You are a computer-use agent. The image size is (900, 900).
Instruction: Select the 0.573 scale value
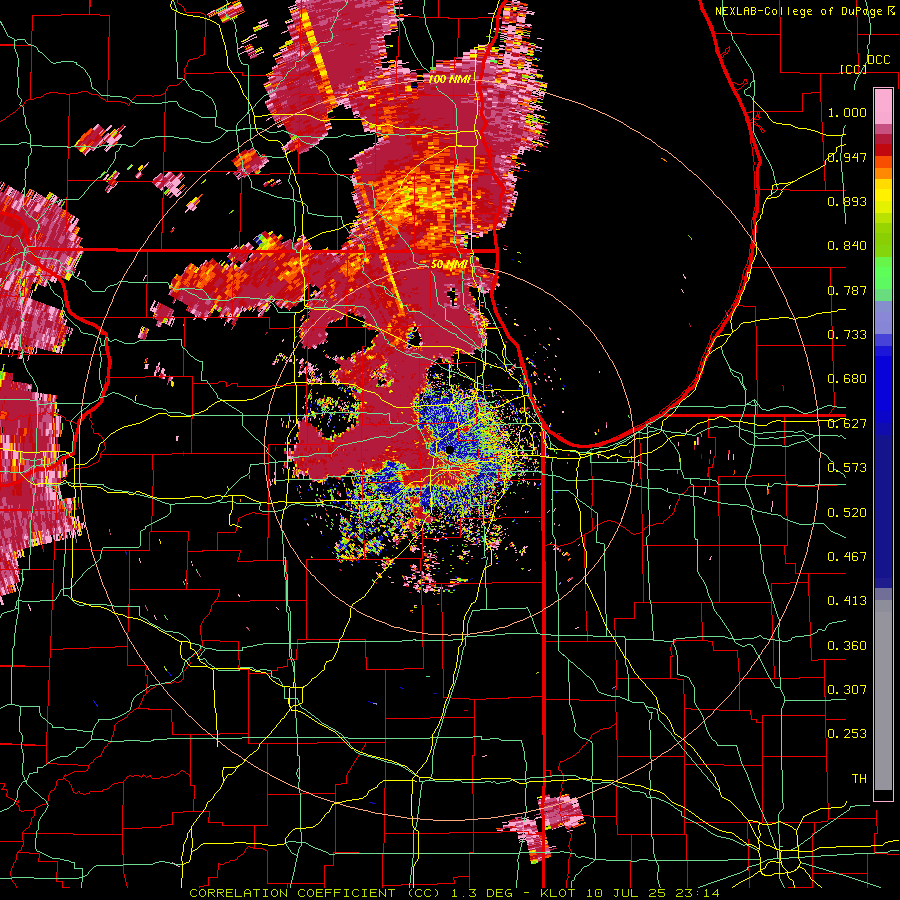[847, 468]
